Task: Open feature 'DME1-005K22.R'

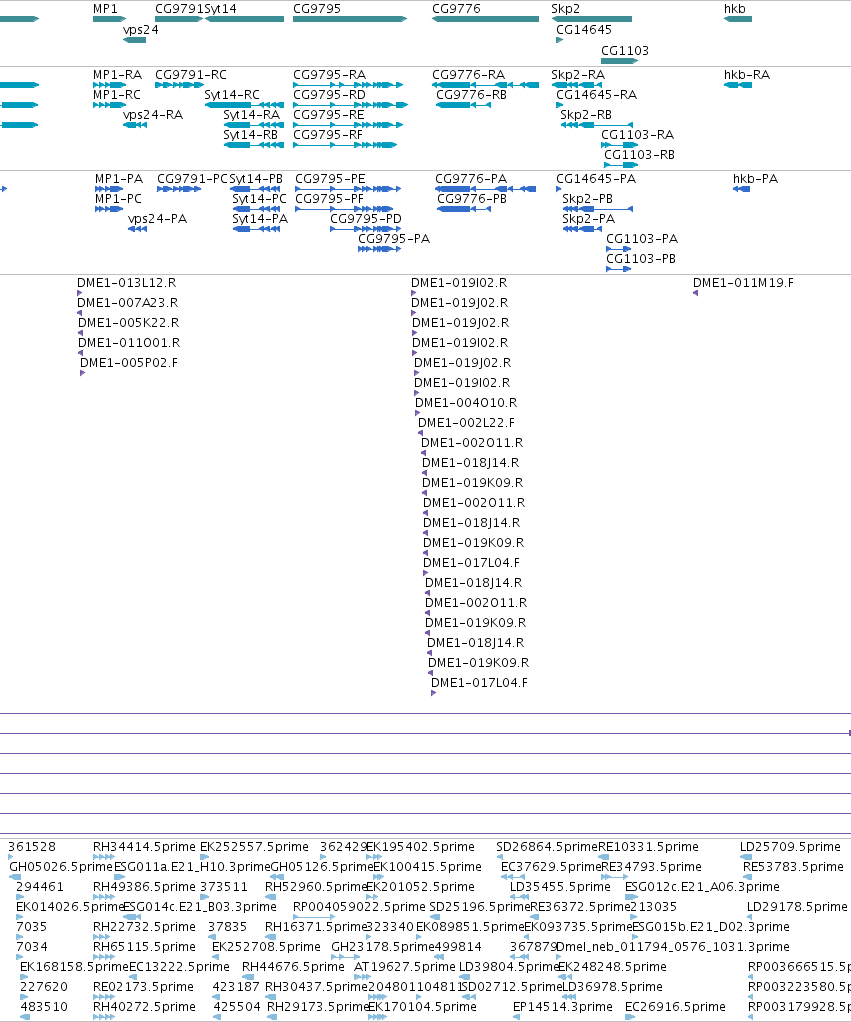Action: (x=129, y=323)
